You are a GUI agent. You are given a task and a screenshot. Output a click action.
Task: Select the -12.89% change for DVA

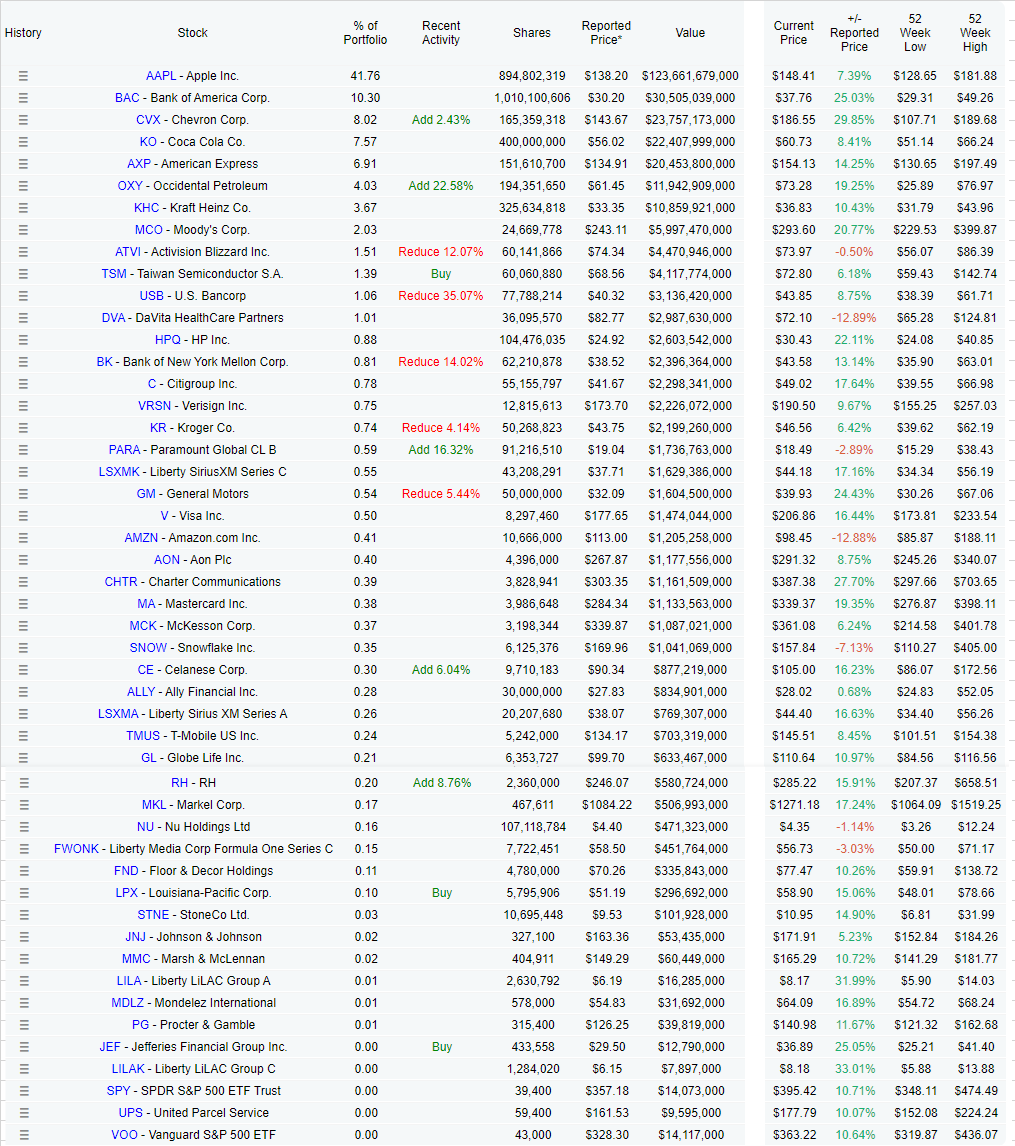pyautogui.click(x=854, y=318)
